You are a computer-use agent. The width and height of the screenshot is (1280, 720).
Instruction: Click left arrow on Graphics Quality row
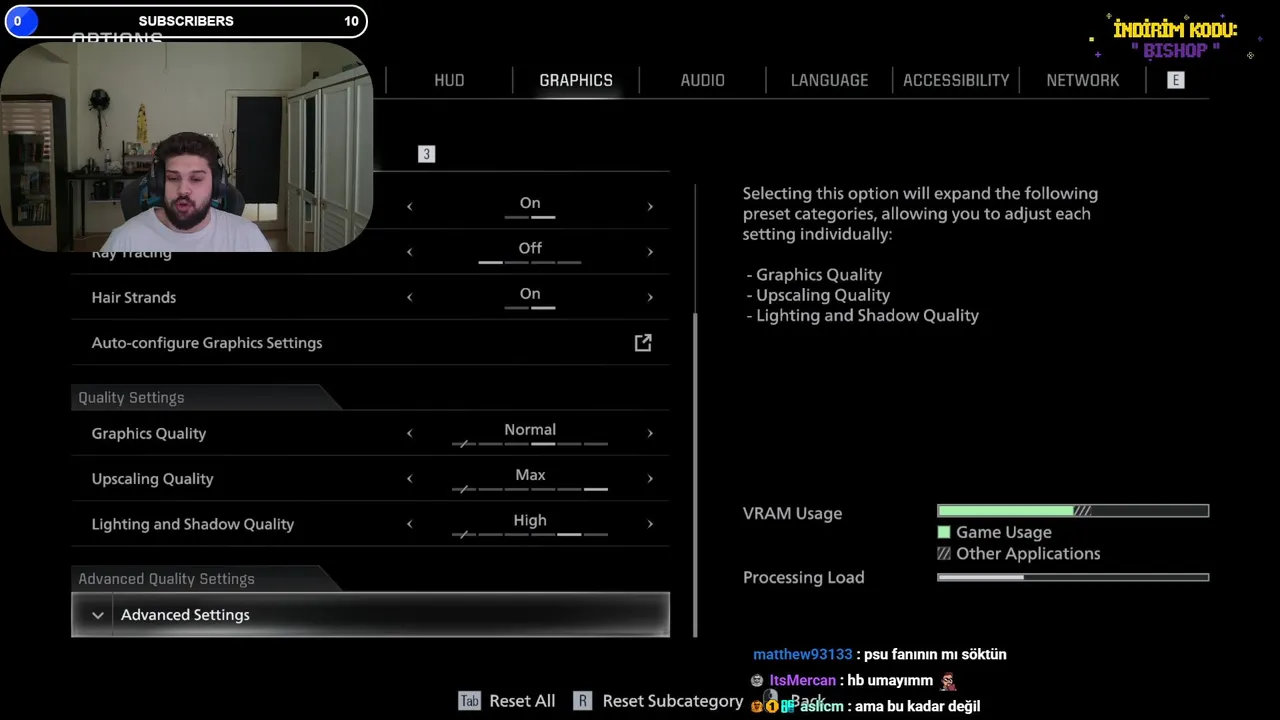(x=409, y=433)
